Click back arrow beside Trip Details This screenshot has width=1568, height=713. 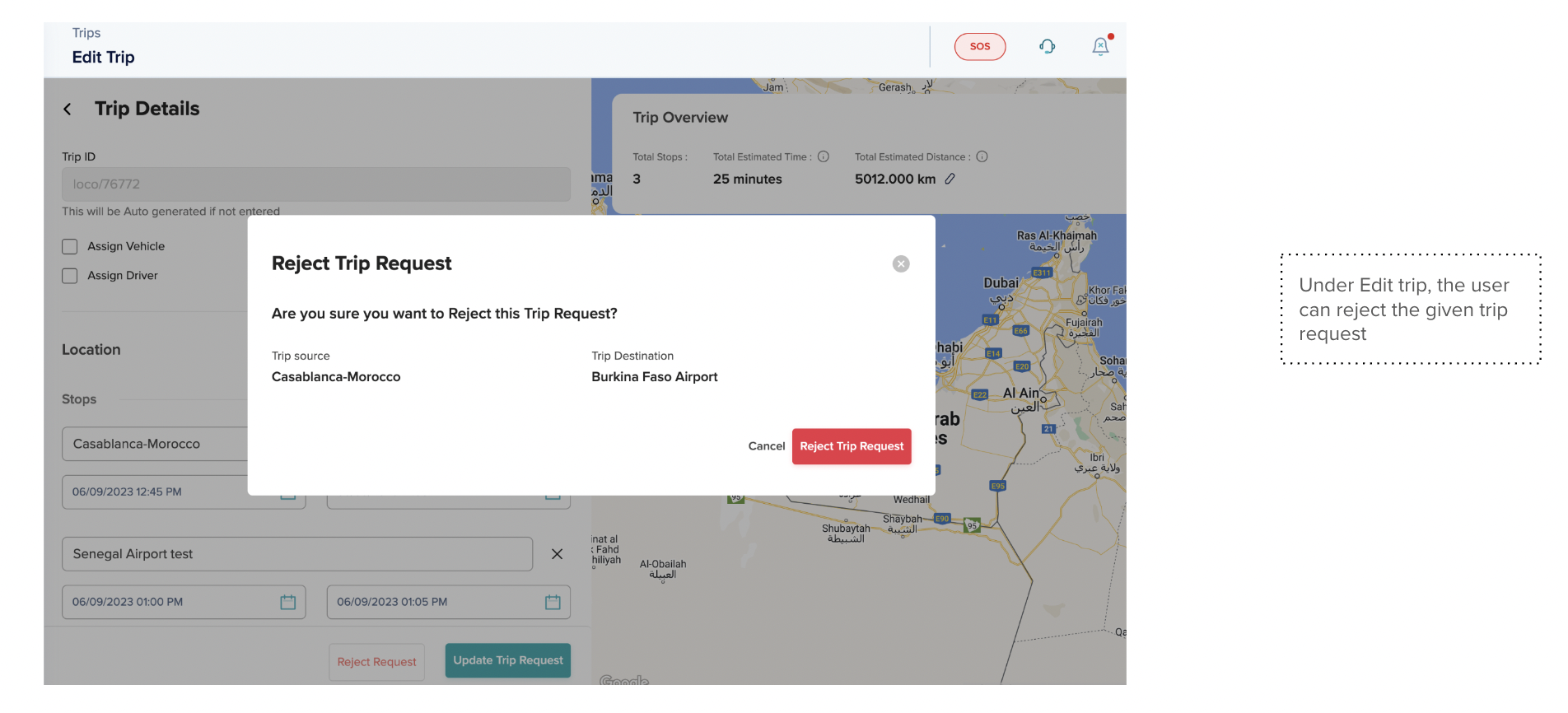click(68, 110)
